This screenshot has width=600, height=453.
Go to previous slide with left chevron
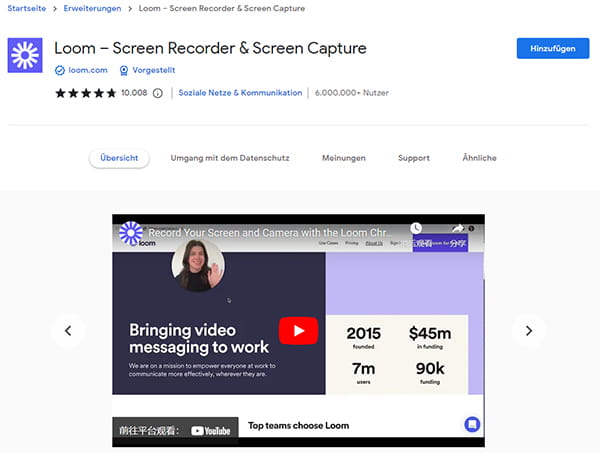point(68,331)
